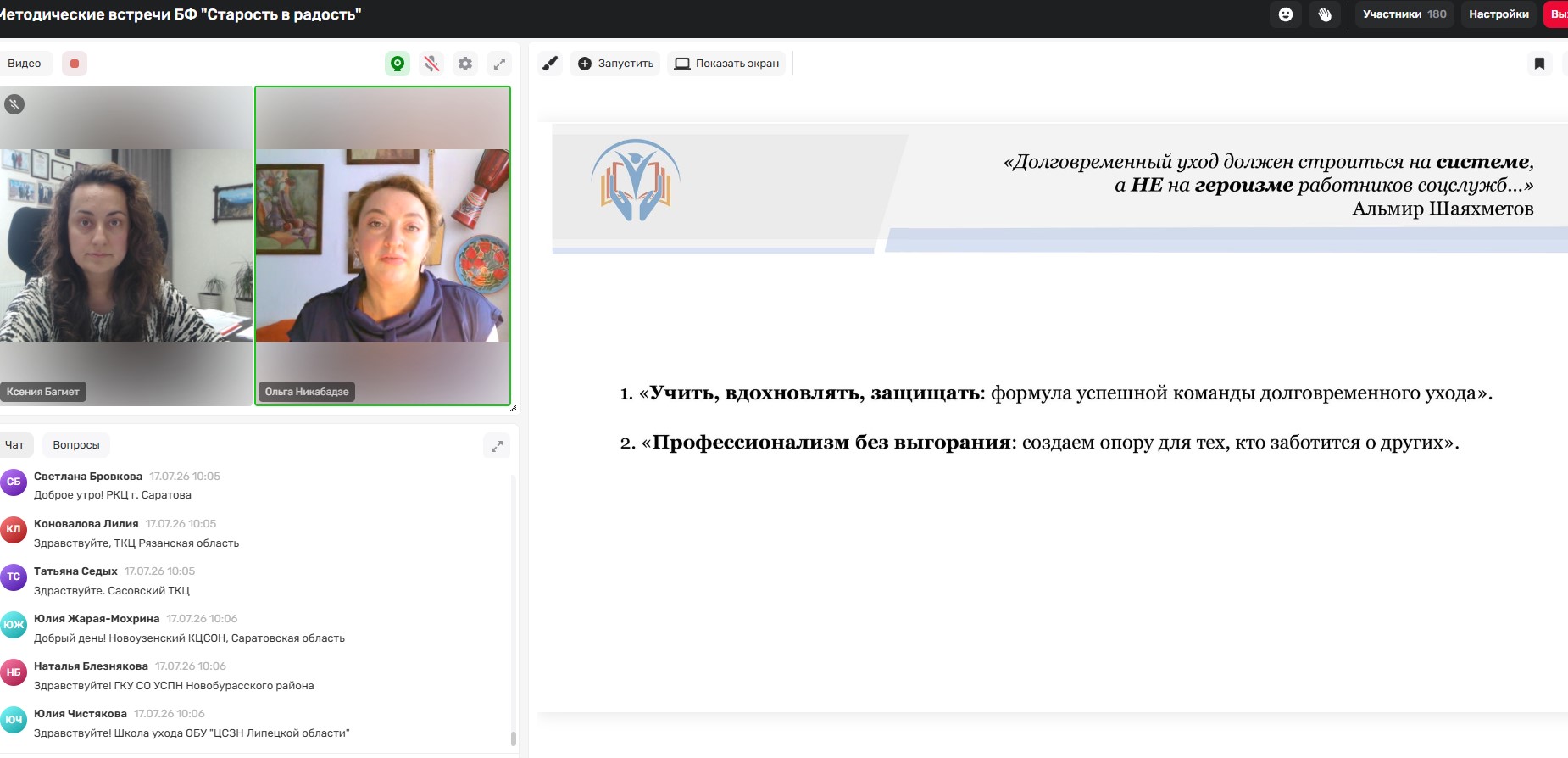Click the bookmark icon above the slide

coord(1540,64)
